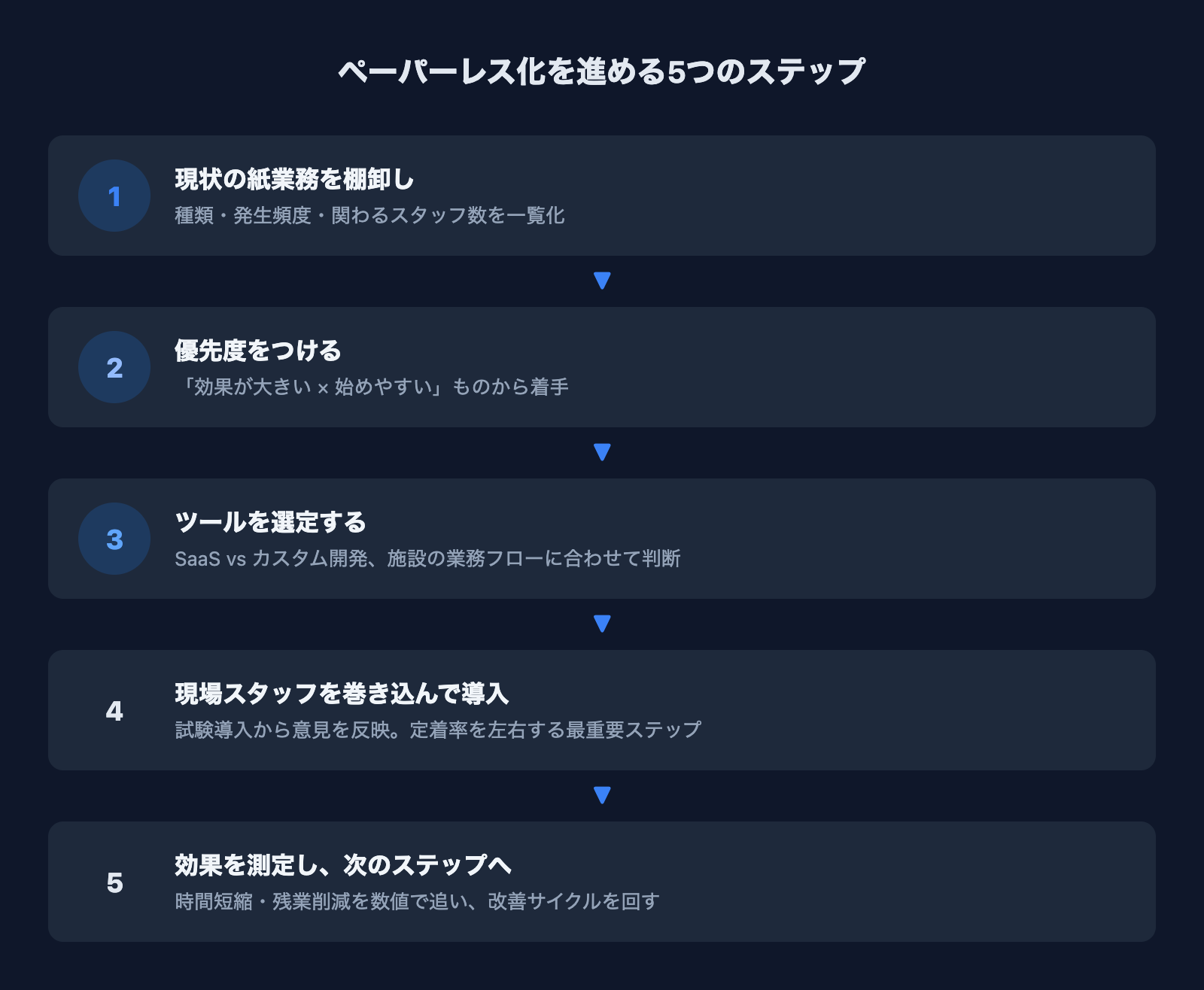Click the number 1 circle badge

pyautogui.click(x=114, y=196)
